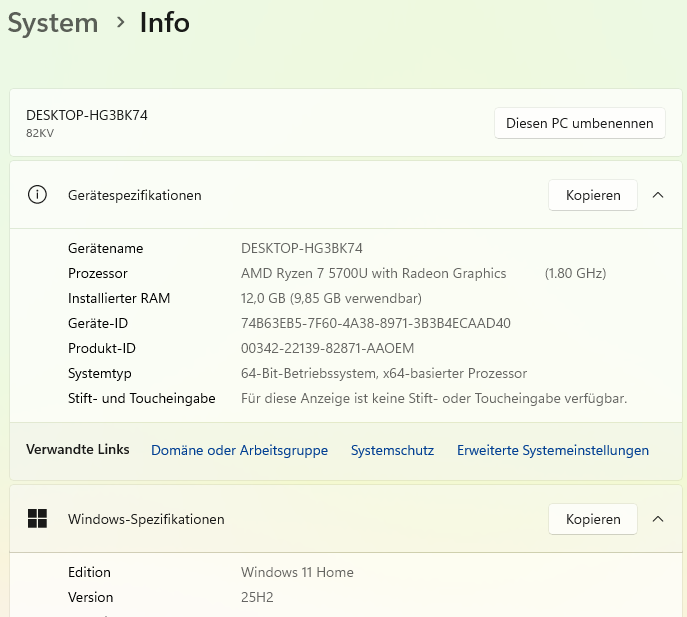Viewport: 687px width, 617px height.
Task: Select Produkt-ID value 00342-22139-82871-AAOEM
Action: (x=327, y=348)
